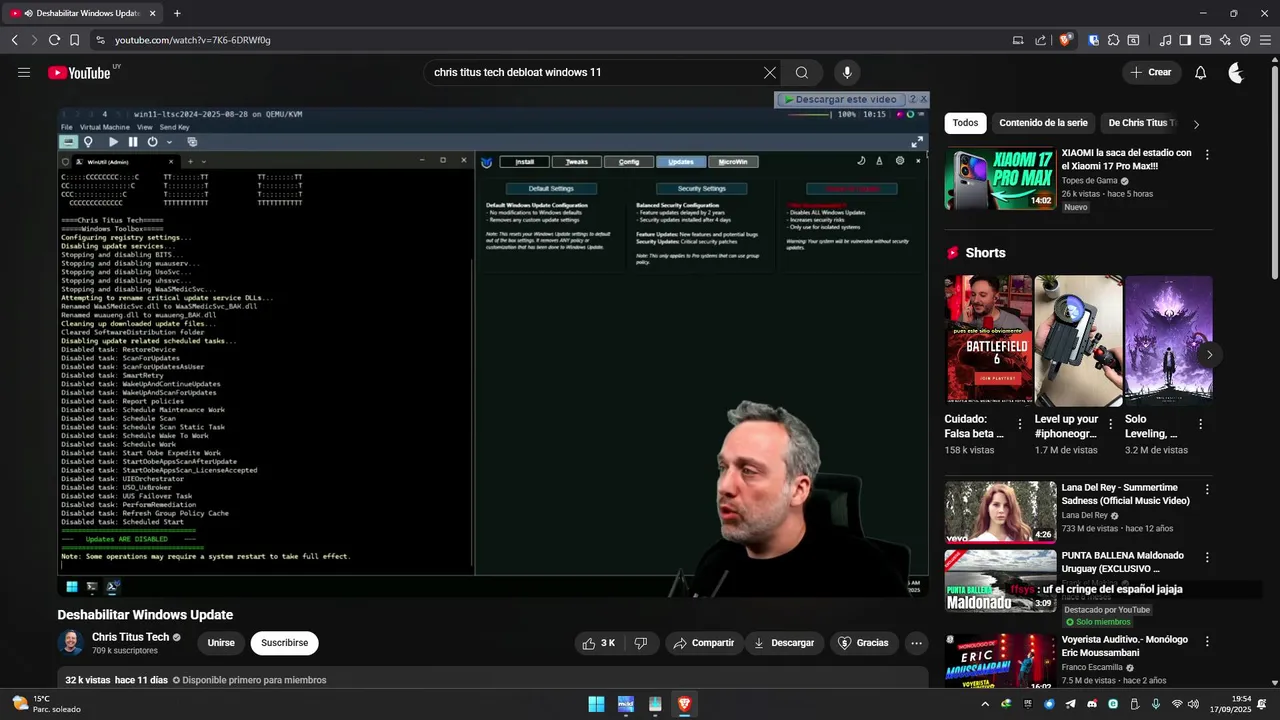1280x720 pixels.
Task: Open Telegram from the system tray
Action: (1071, 704)
